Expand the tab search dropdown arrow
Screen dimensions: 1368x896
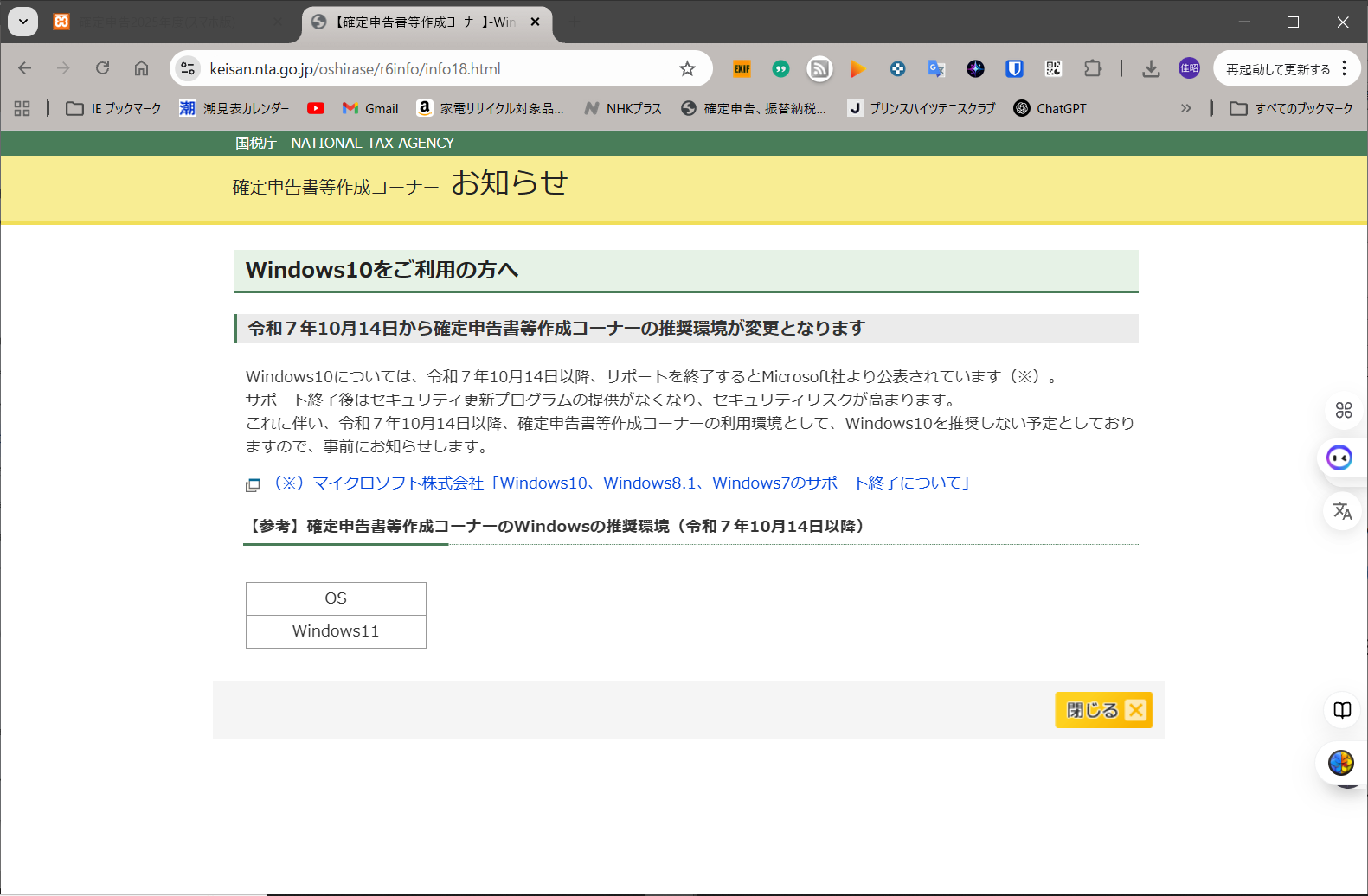[x=23, y=22]
